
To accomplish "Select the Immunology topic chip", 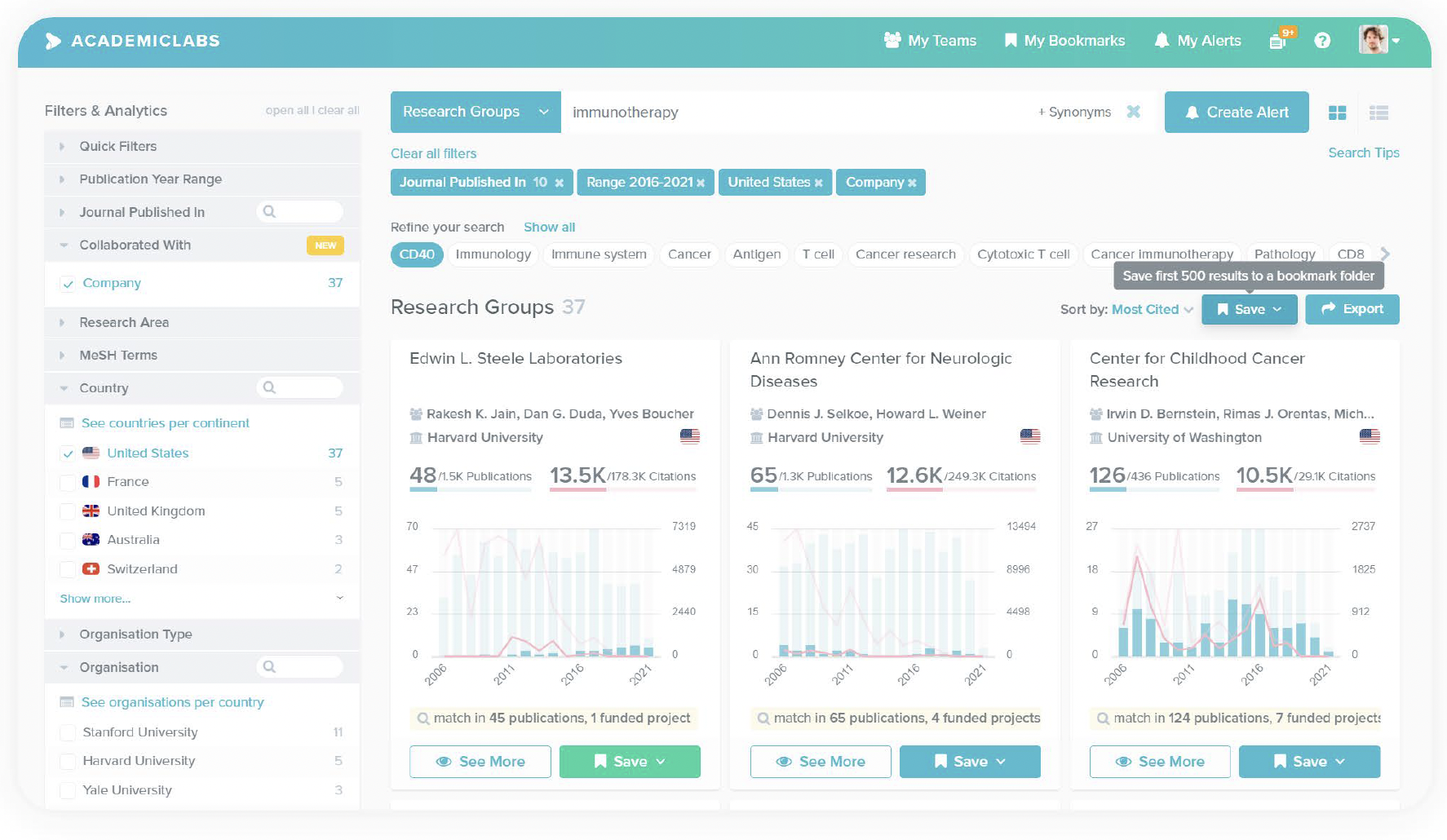I will 493,254.
